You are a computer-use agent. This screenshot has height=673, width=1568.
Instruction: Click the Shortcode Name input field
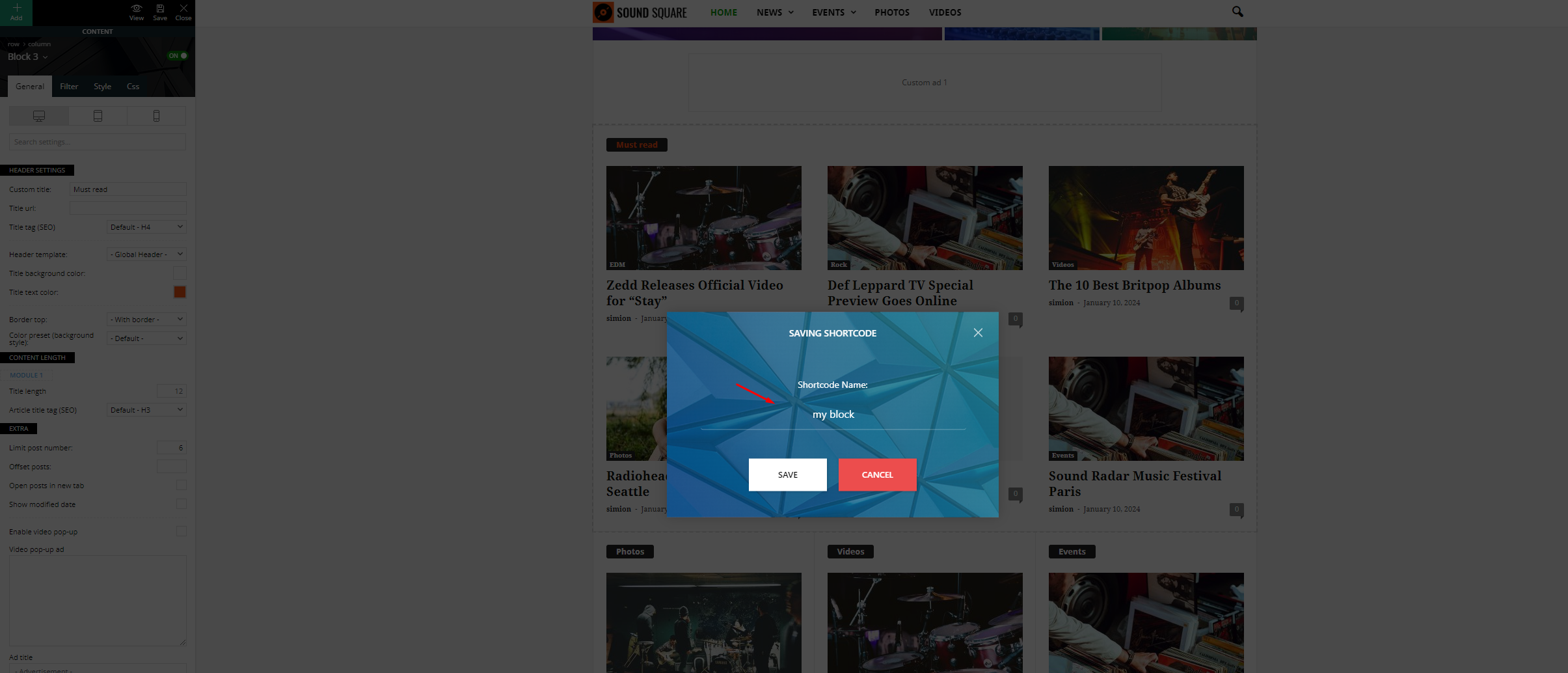(x=833, y=415)
